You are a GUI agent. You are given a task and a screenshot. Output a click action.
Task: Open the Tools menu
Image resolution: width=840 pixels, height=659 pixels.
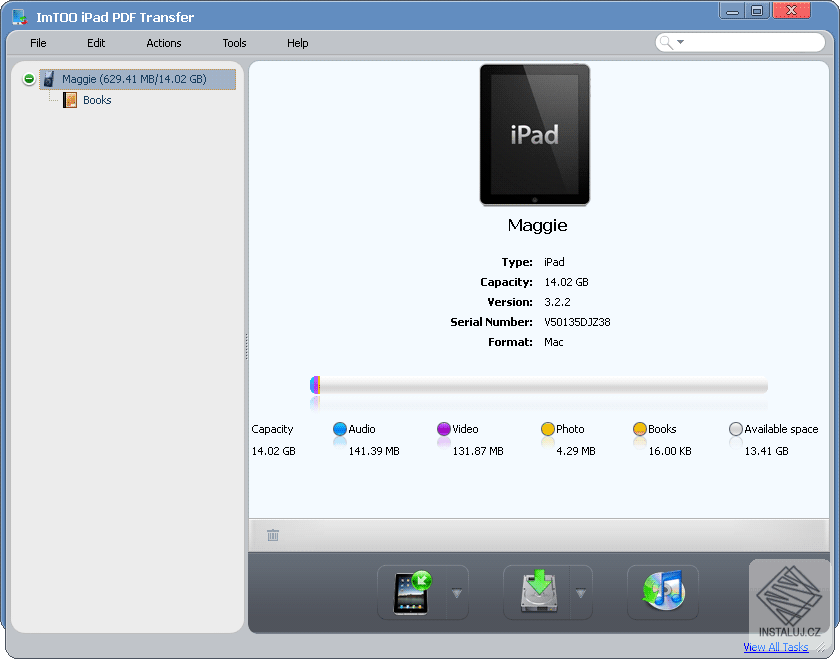pos(234,43)
